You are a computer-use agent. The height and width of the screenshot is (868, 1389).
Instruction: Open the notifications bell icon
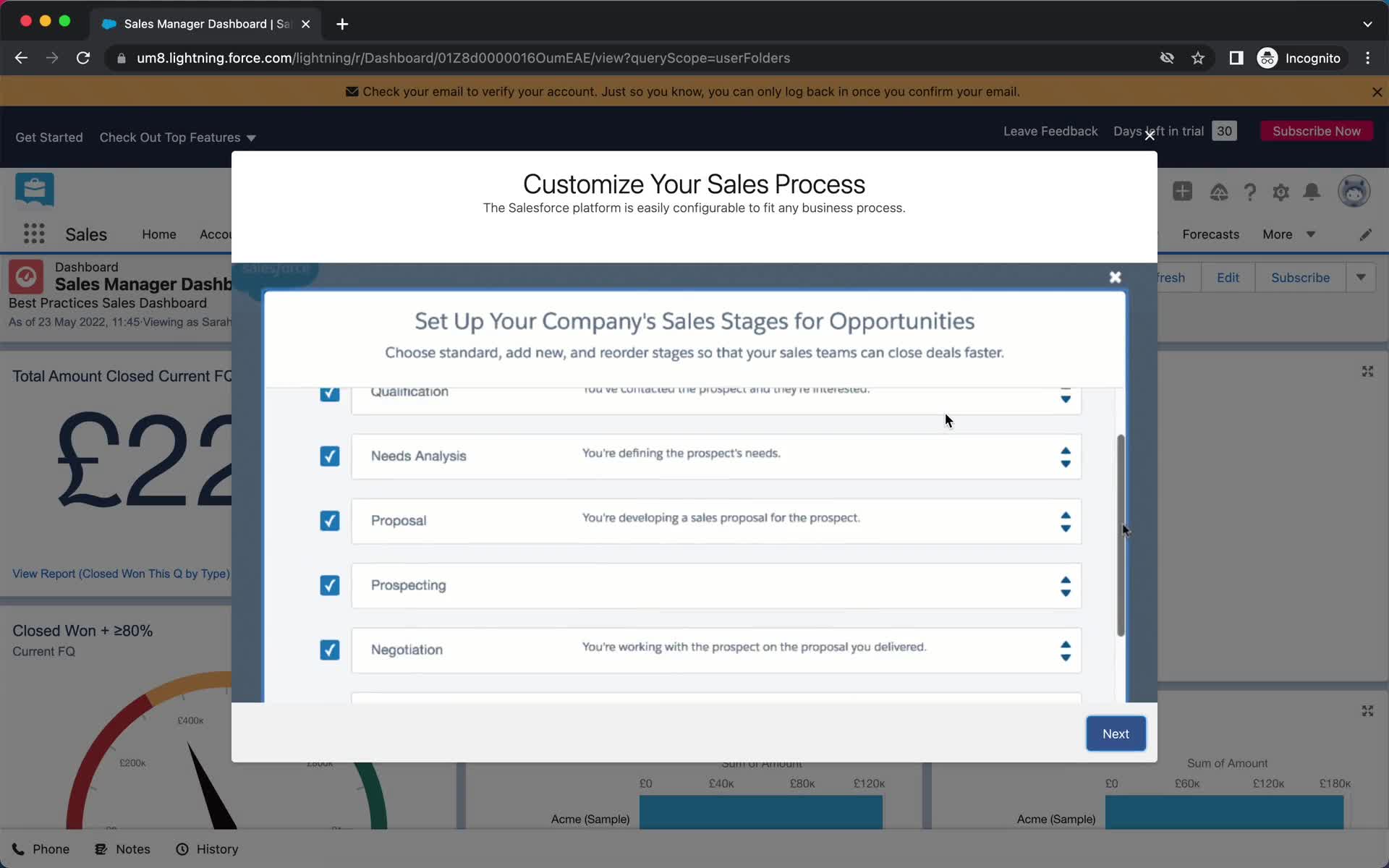coord(1312,192)
